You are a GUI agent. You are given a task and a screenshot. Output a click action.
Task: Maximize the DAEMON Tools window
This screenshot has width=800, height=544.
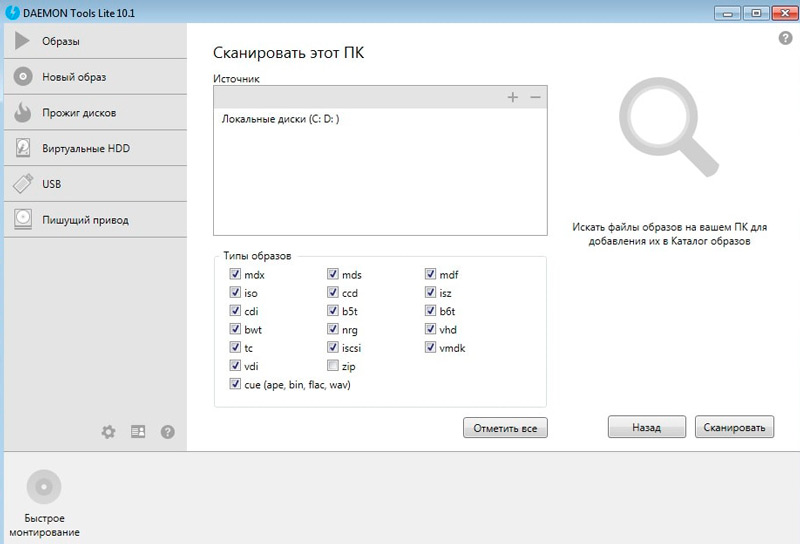coord(756,13)
